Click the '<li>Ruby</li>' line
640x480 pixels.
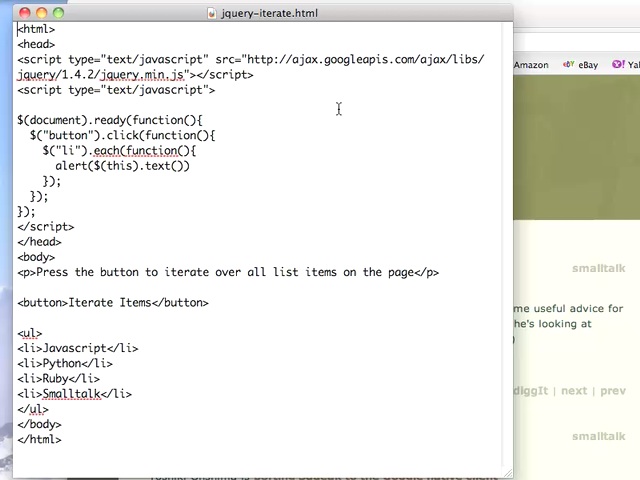[58, 378]
